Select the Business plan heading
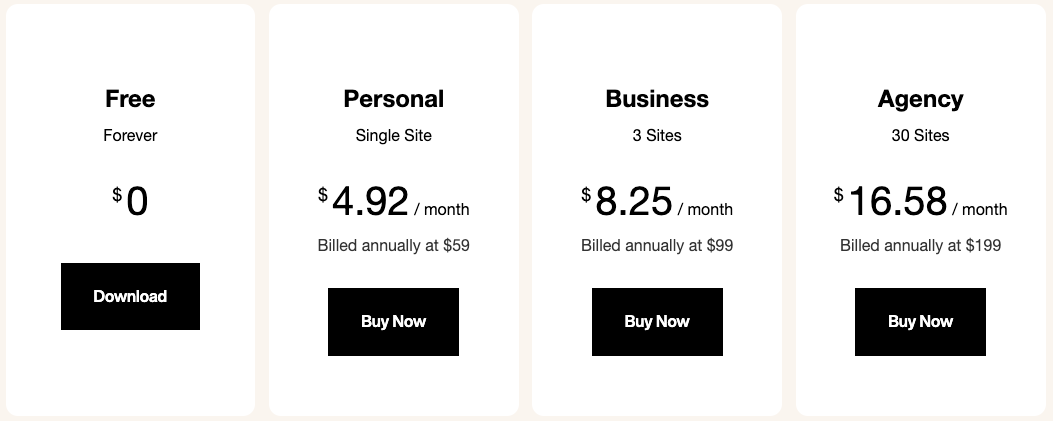 tap(657, 99)
